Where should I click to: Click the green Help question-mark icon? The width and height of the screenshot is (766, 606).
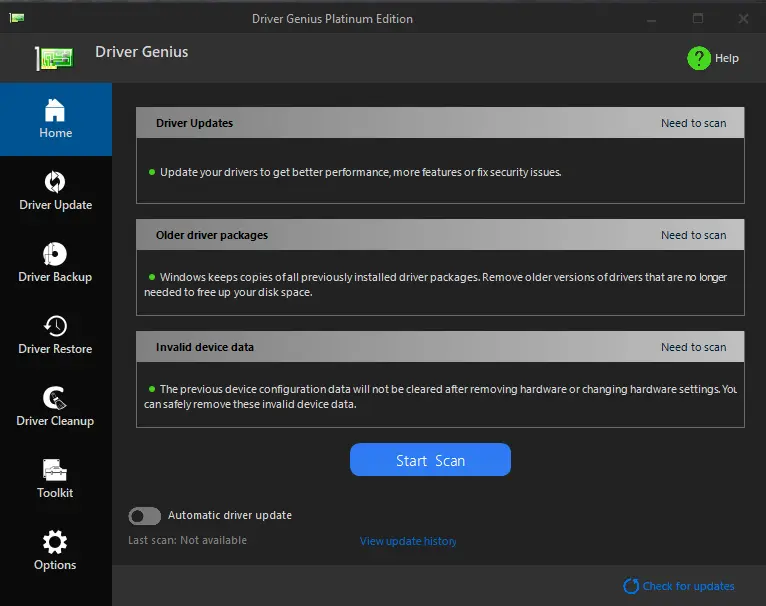[x=699, y=58]
